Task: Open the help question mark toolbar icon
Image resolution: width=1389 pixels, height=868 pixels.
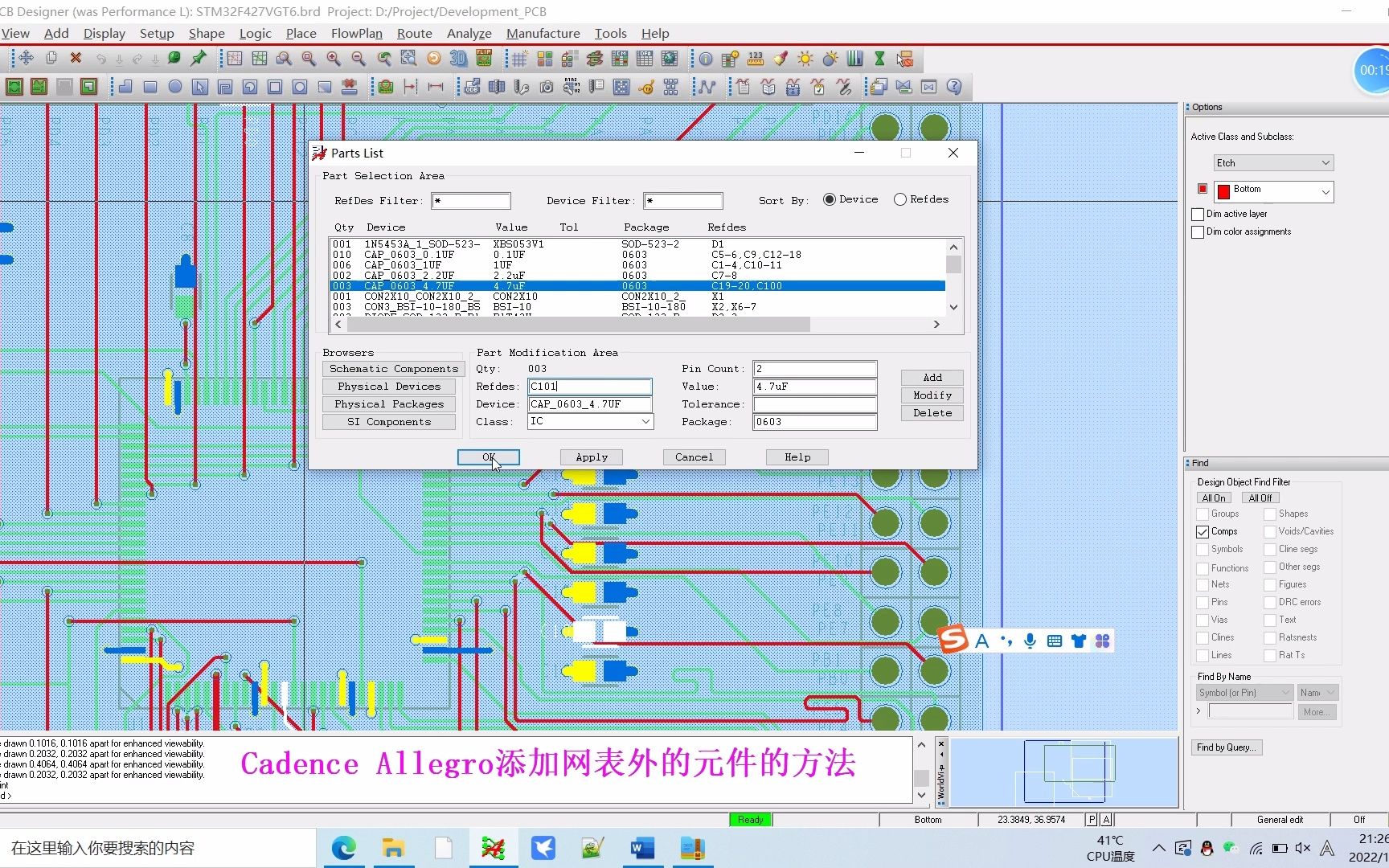Action: click(954, 87)
